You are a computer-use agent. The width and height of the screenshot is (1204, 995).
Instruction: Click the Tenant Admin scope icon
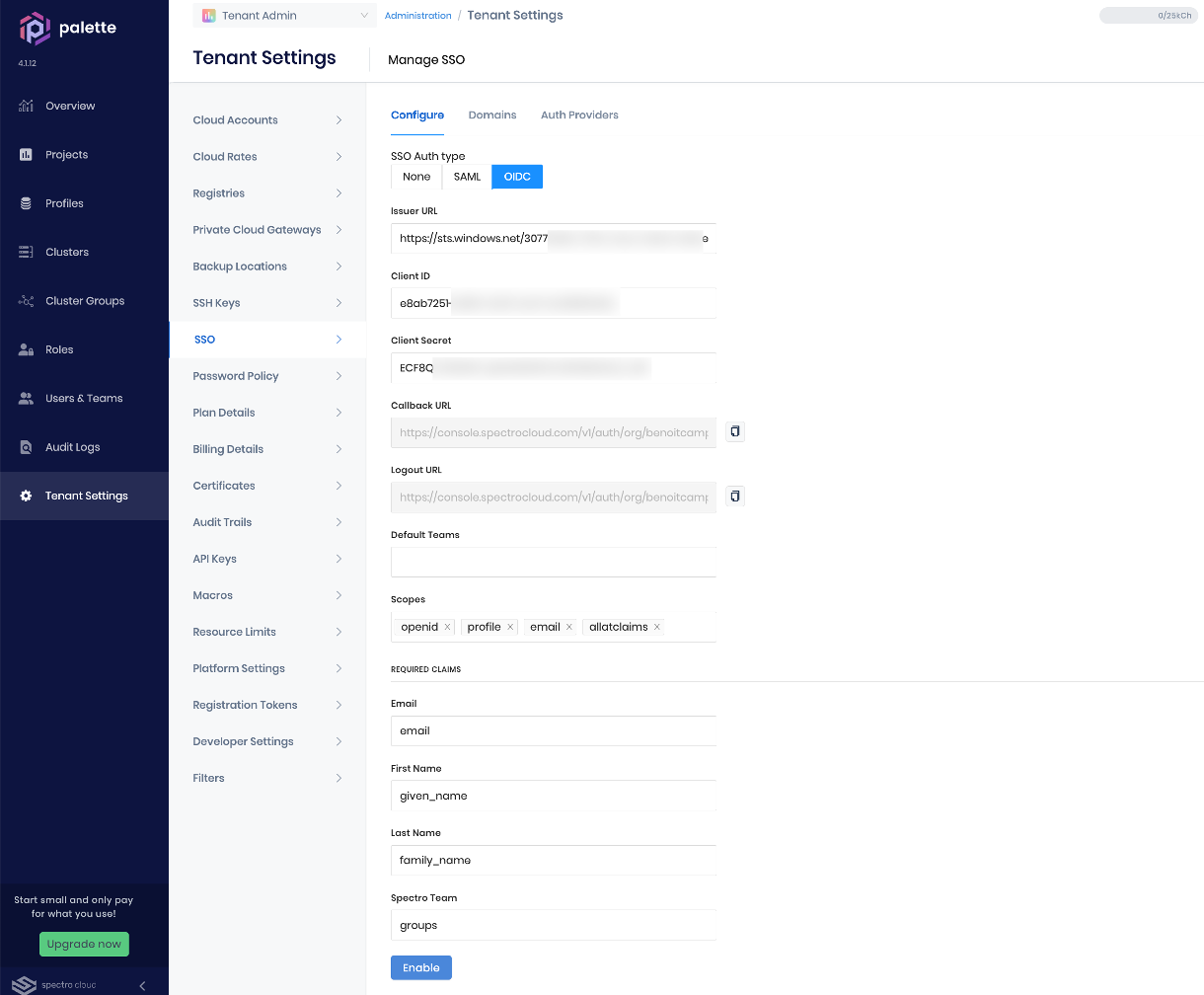click(x=208, y=16)
